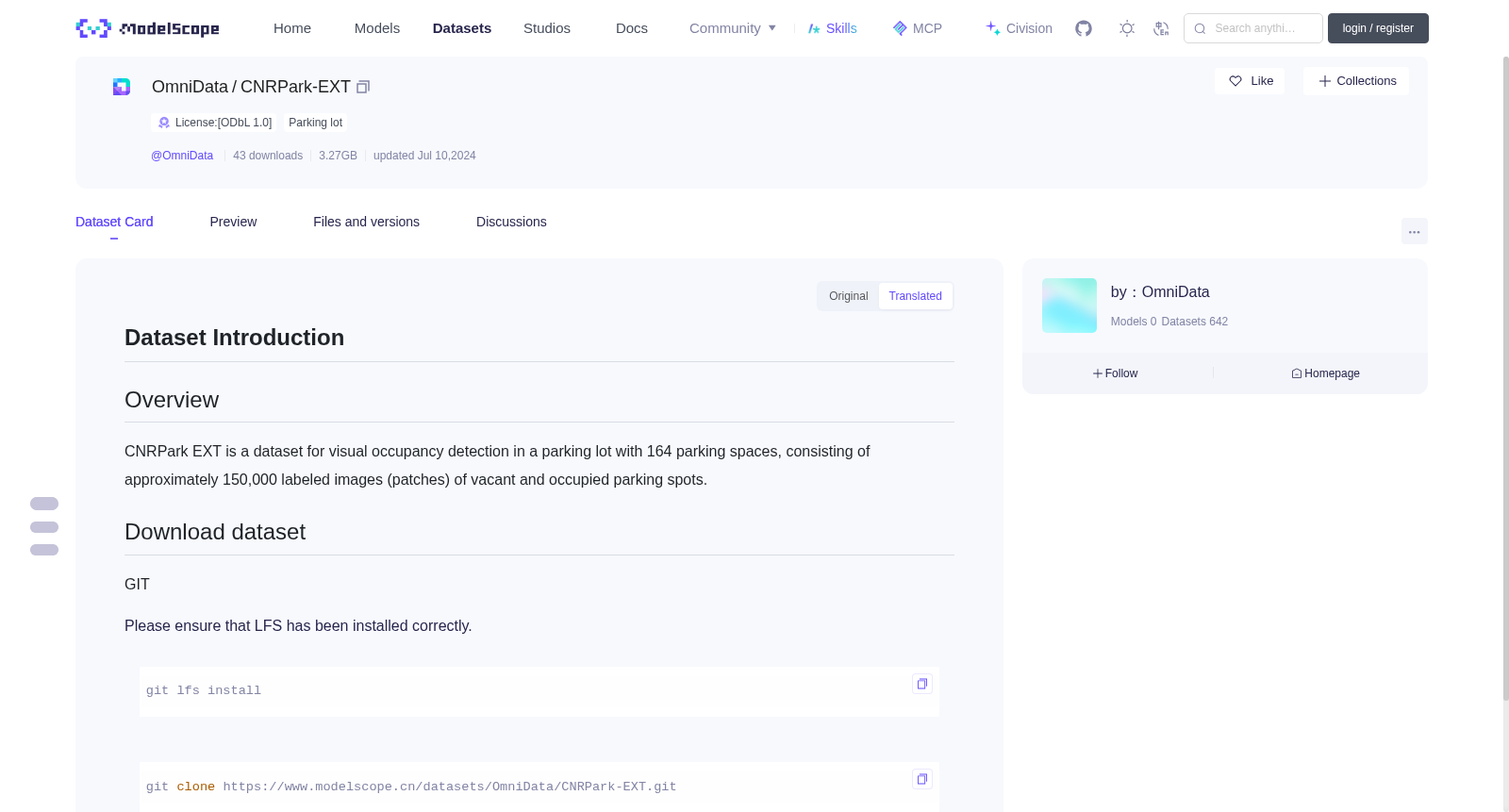Switch to the Preview tab
Image resolution: width=1509 pixels, height=812 pixels.
click(233, 222)
